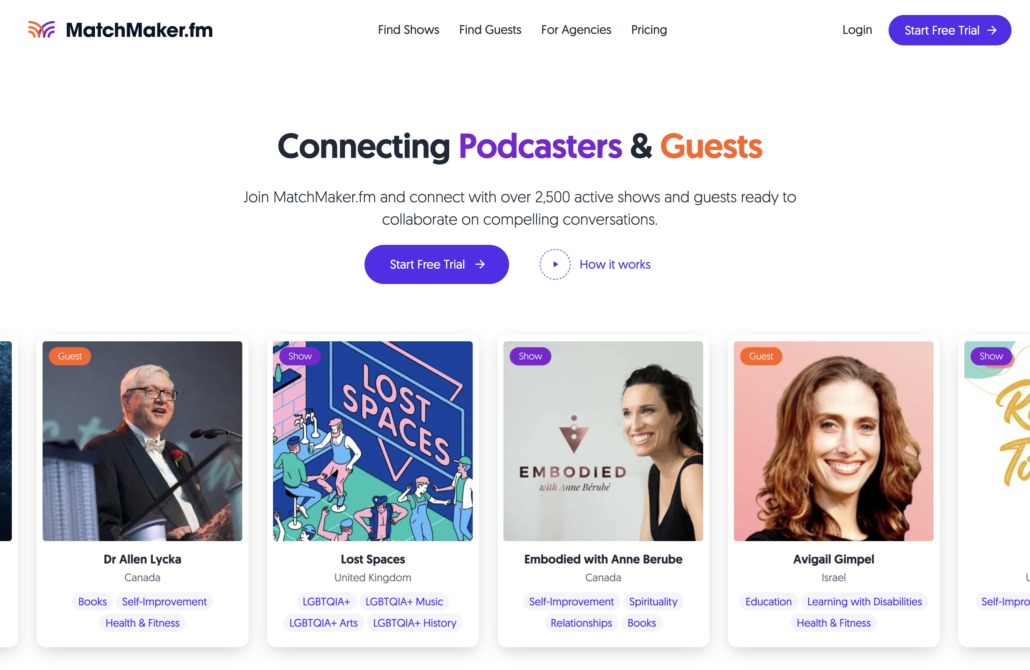Click the Login link
Screen dimensions: 1030x670
(857, 30)
